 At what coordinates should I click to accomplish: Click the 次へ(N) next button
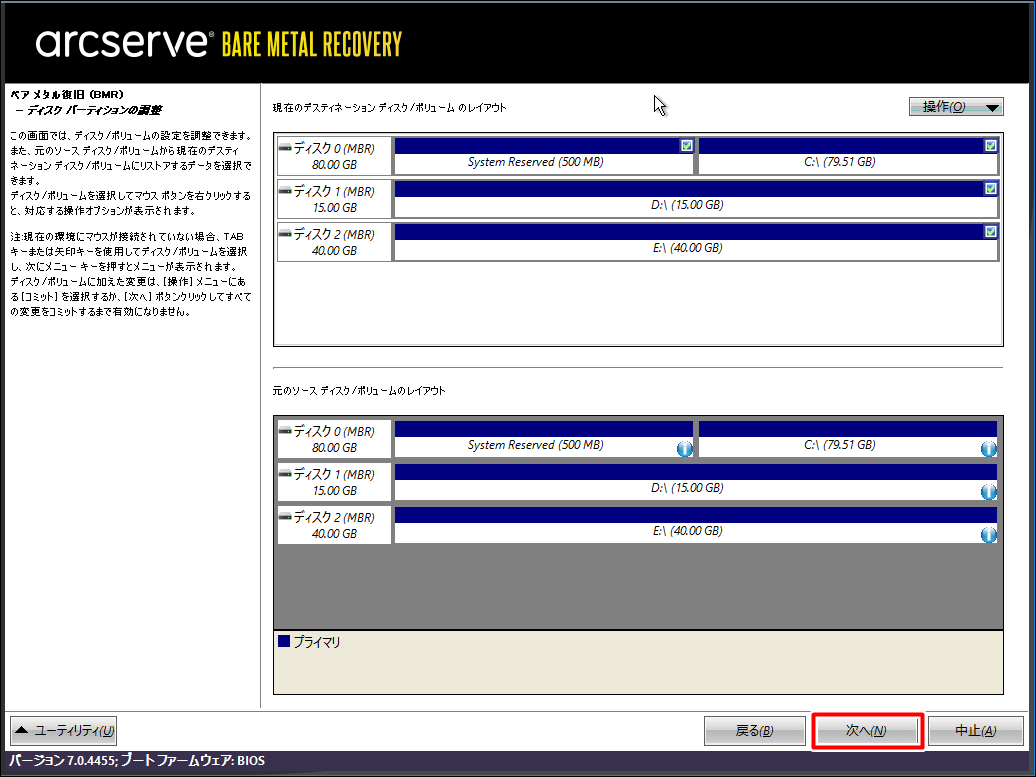point(867,731)
